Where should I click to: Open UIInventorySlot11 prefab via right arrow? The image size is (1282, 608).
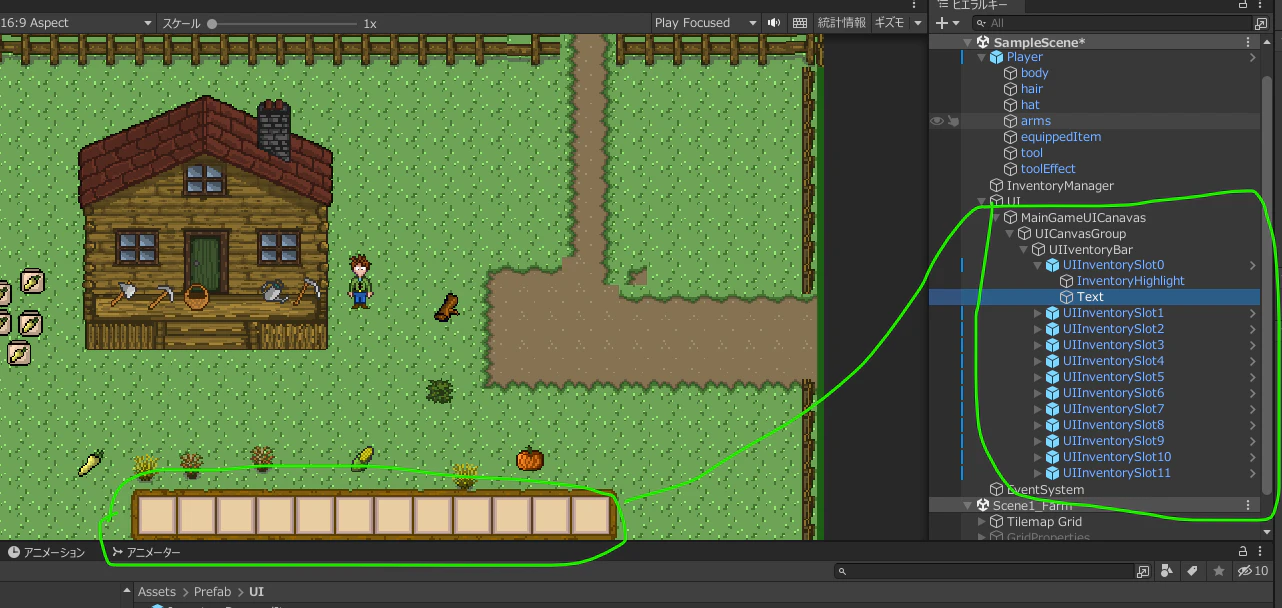(1252, 473)
